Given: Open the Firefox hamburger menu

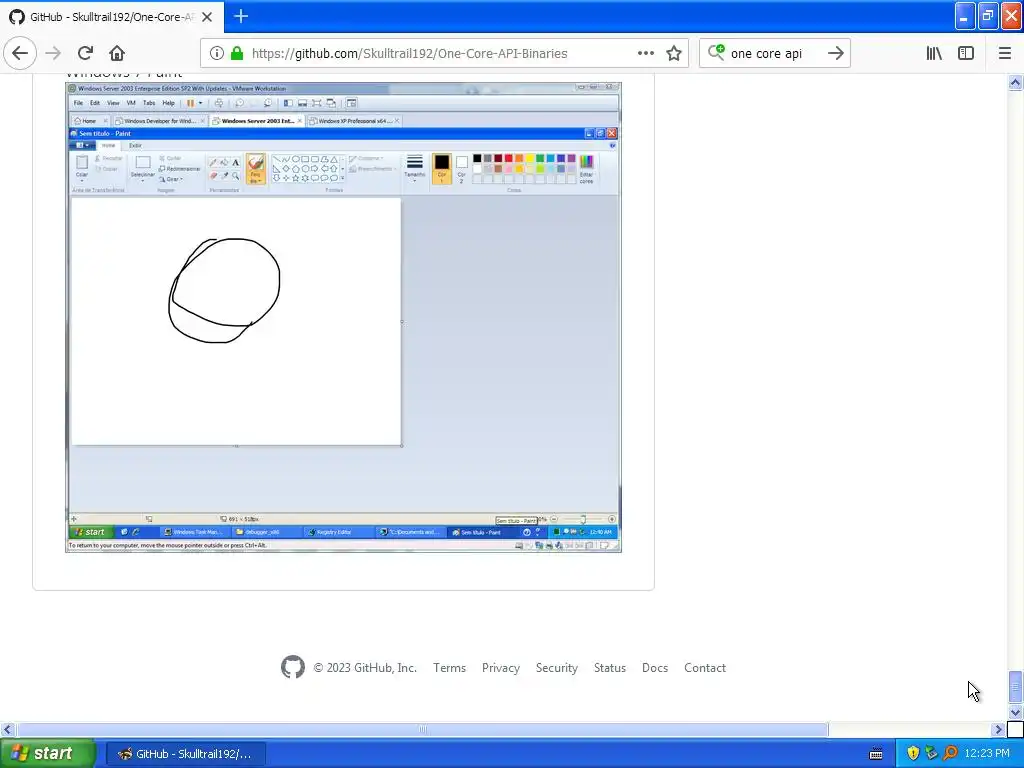Looking at the screenshot, I should (x=1004, y=54).
